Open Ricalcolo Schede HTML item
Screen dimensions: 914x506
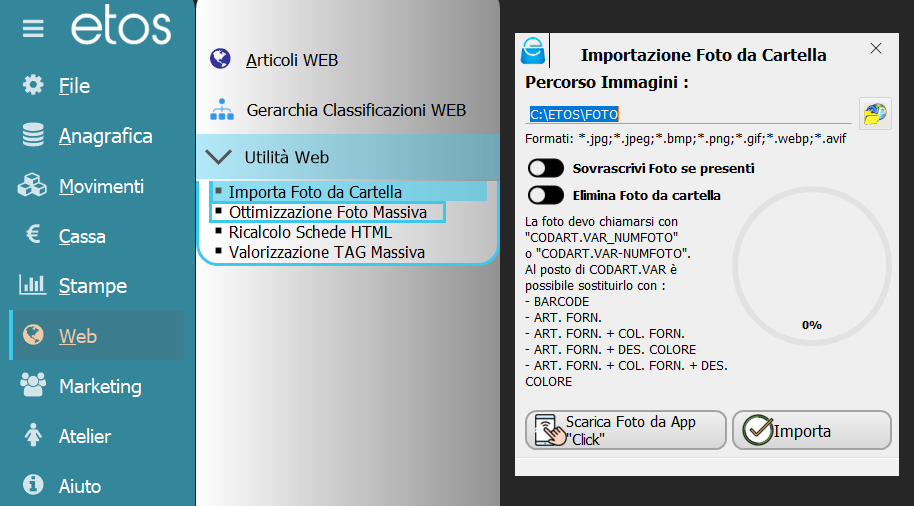coord(310,232)
